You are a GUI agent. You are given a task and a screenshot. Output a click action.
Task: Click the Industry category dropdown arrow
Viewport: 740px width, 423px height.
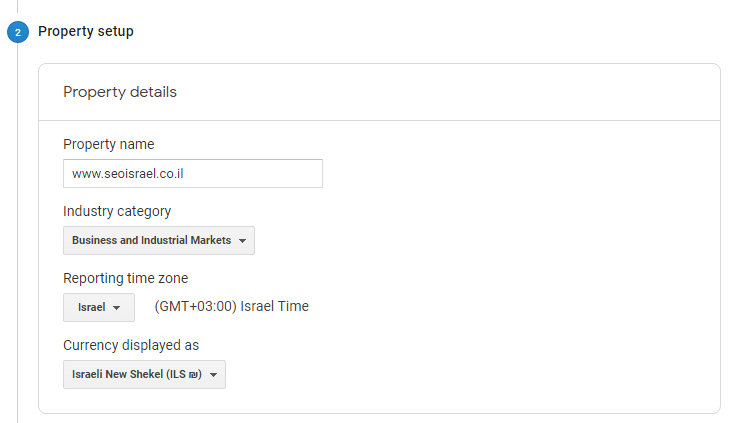pyautogui.click(x=242, y=241)
